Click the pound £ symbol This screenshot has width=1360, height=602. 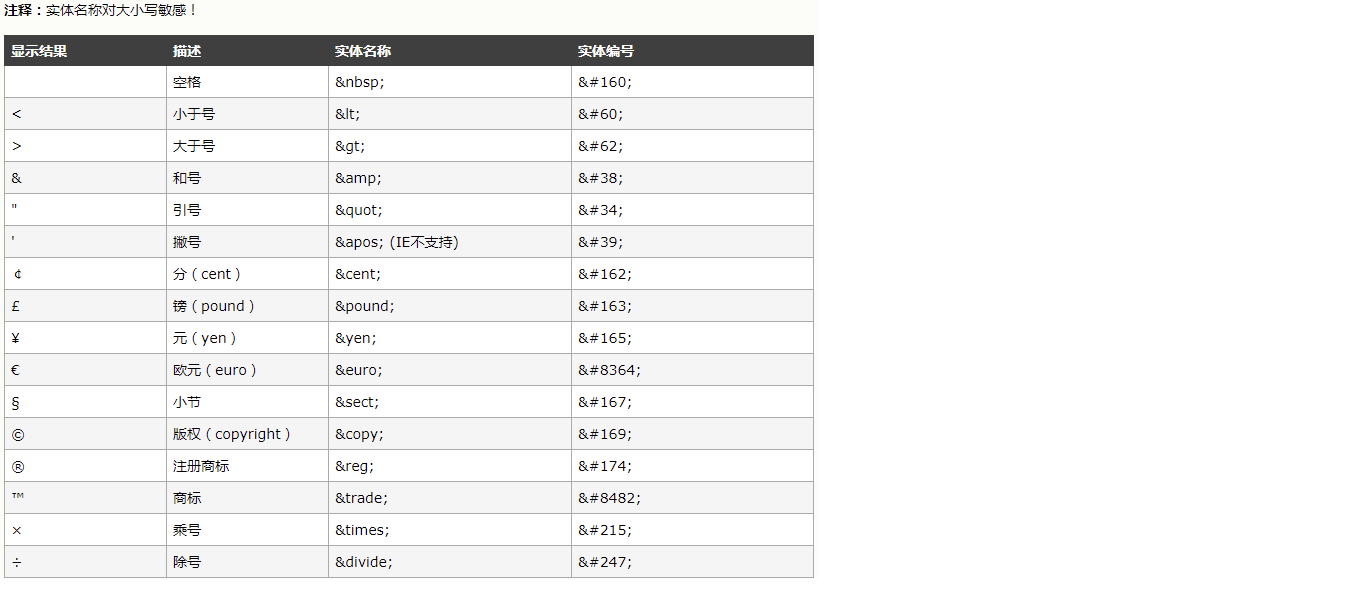[x=16, y=306]
